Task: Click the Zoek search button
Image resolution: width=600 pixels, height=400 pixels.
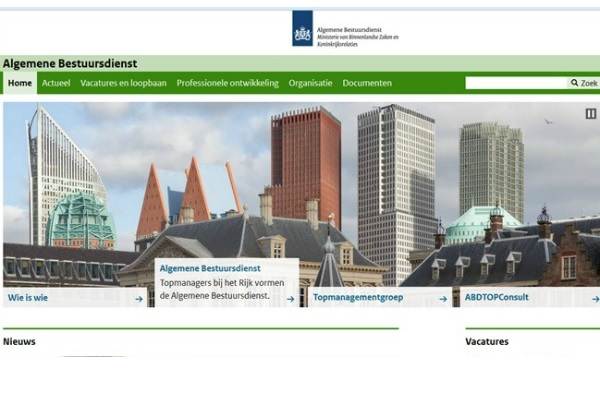Action: [x=584, y=83]
